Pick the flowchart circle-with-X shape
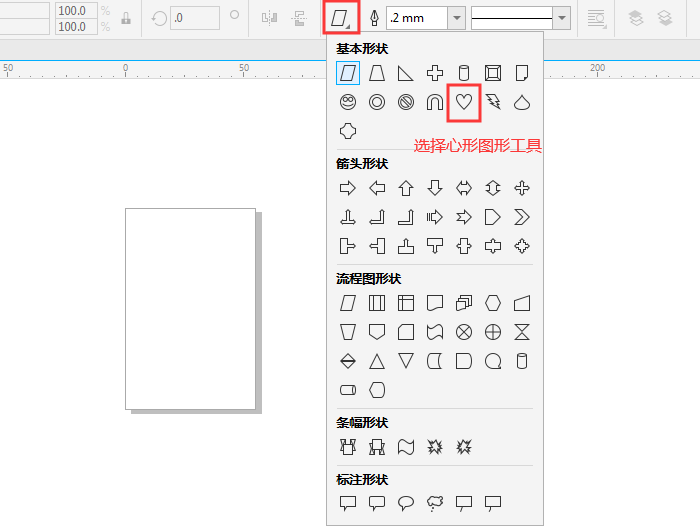The image size is (700, 528). click(x=464, y=333)
